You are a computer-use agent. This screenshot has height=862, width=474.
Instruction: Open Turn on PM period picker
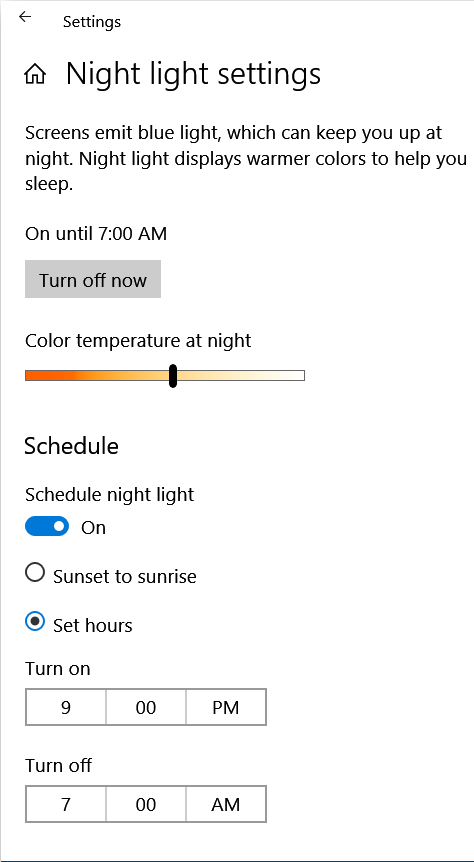(x=226, y=707)
